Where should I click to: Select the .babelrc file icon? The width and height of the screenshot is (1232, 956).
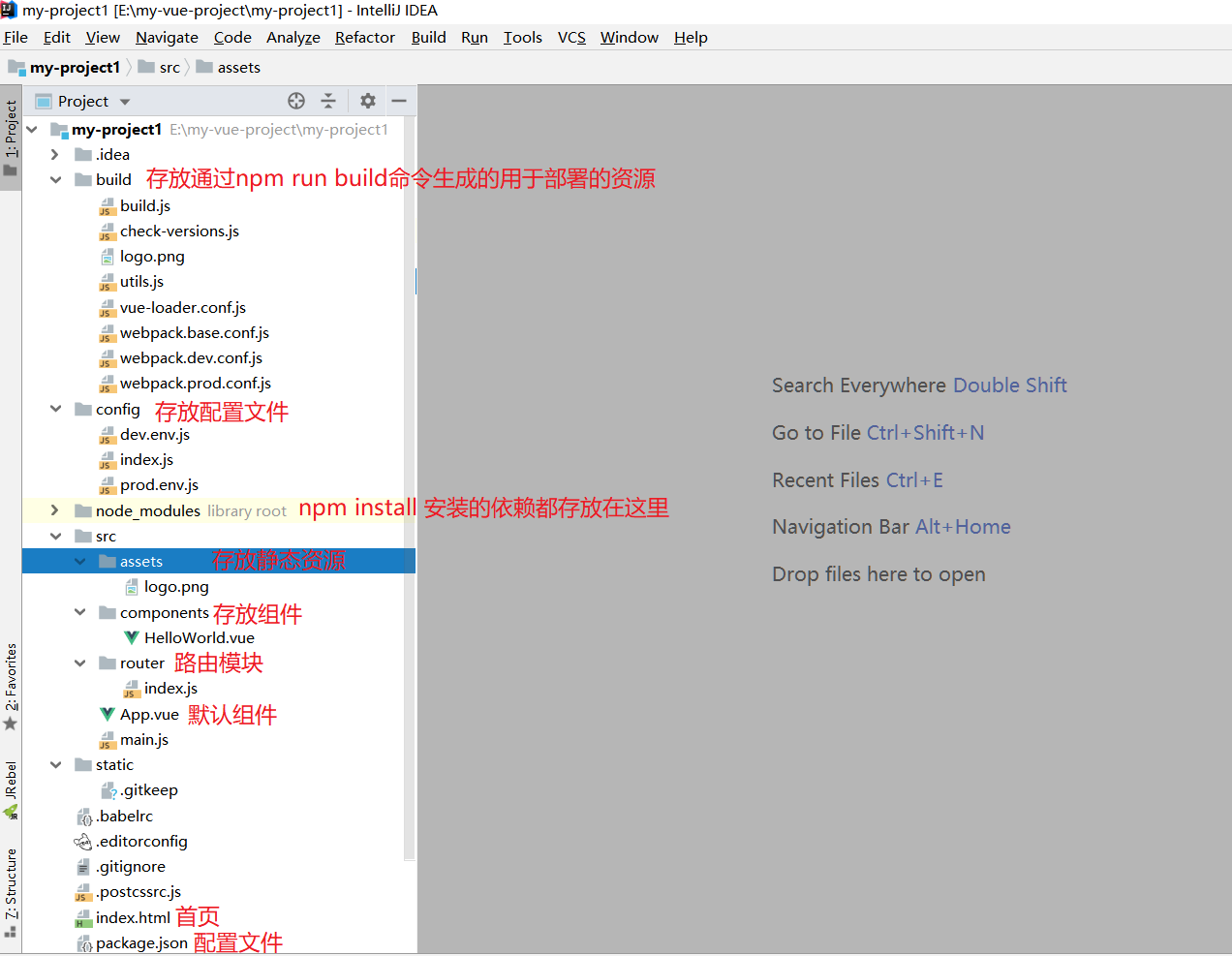point(83,817)
